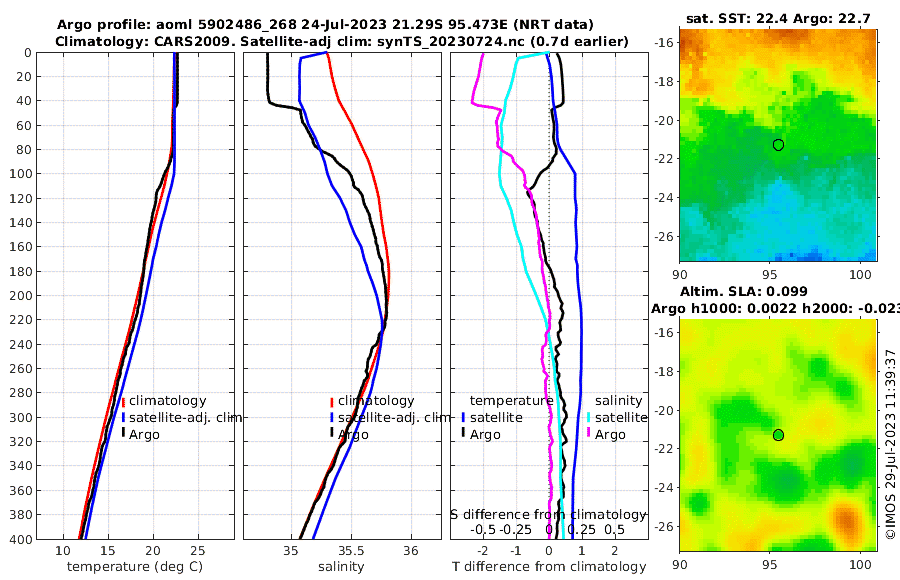Click the Argo profile title text
Screen dimensions: 900x580
325,25
